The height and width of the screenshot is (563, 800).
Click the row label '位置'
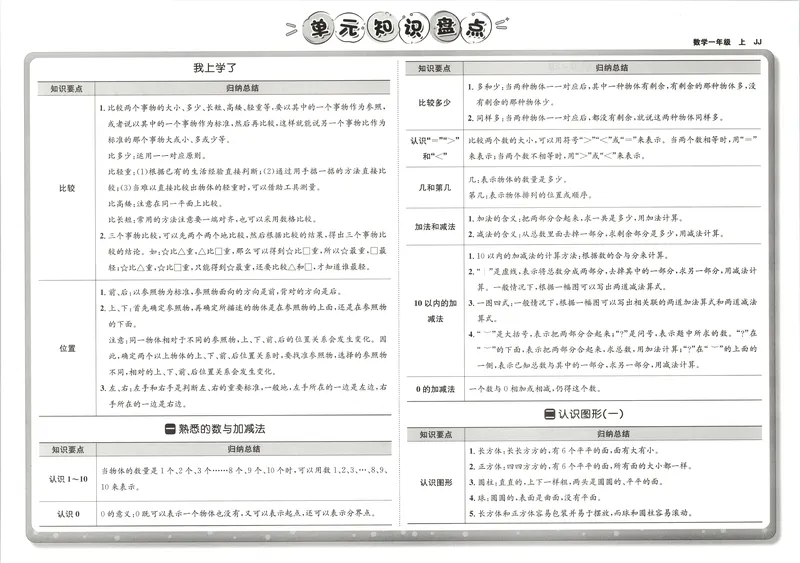pos(67,349)
